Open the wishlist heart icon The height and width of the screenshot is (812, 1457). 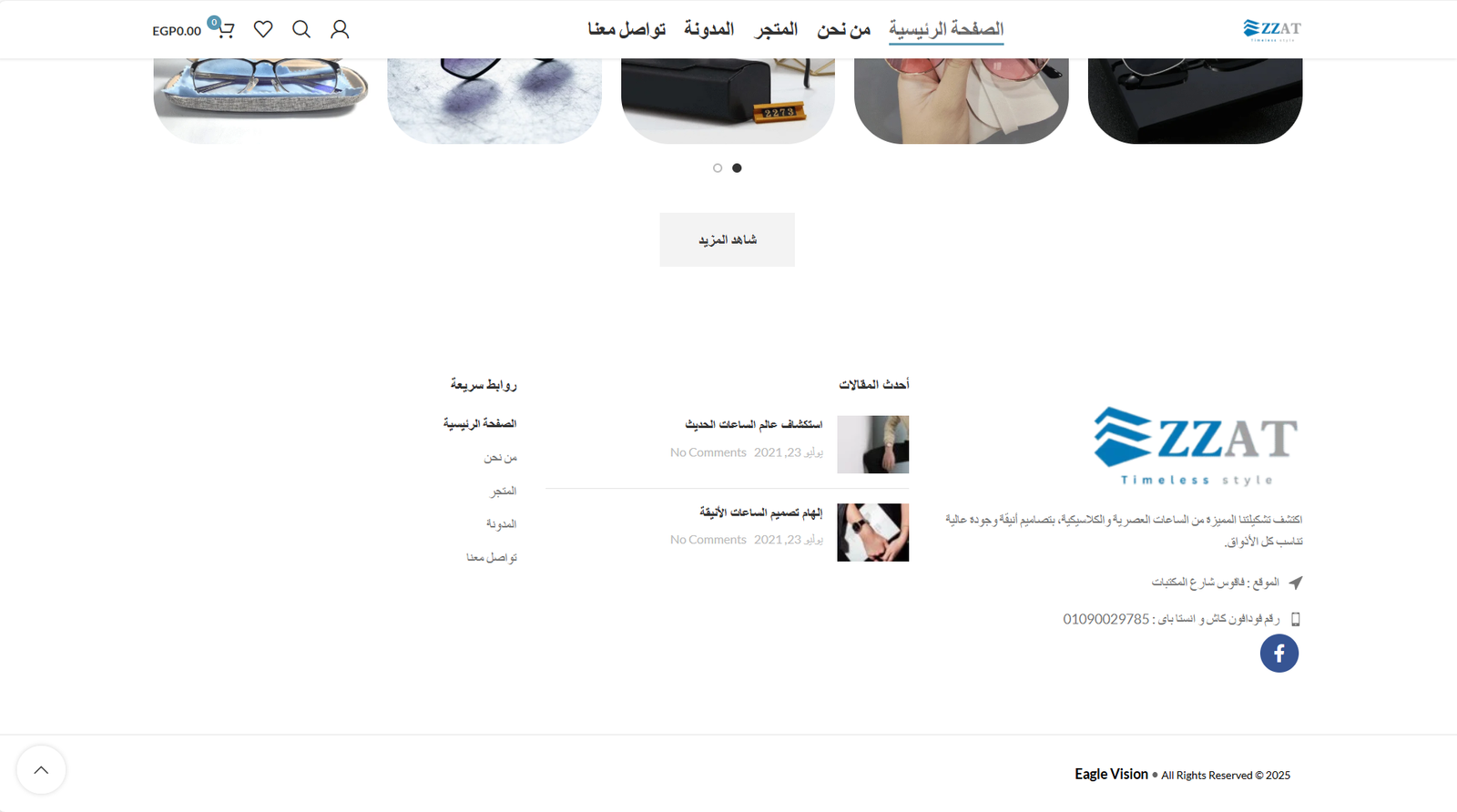click(x=263, y=29)
